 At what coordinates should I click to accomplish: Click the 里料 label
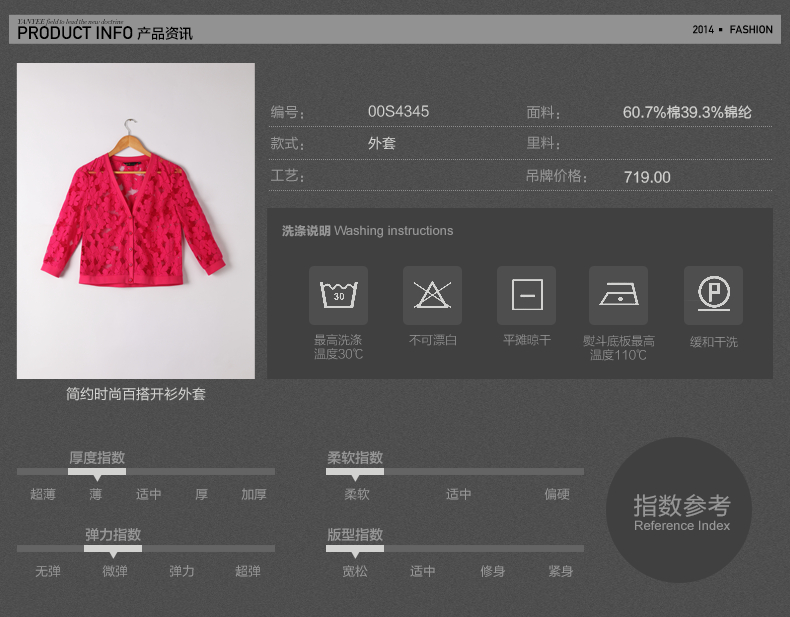coord(543,143)
